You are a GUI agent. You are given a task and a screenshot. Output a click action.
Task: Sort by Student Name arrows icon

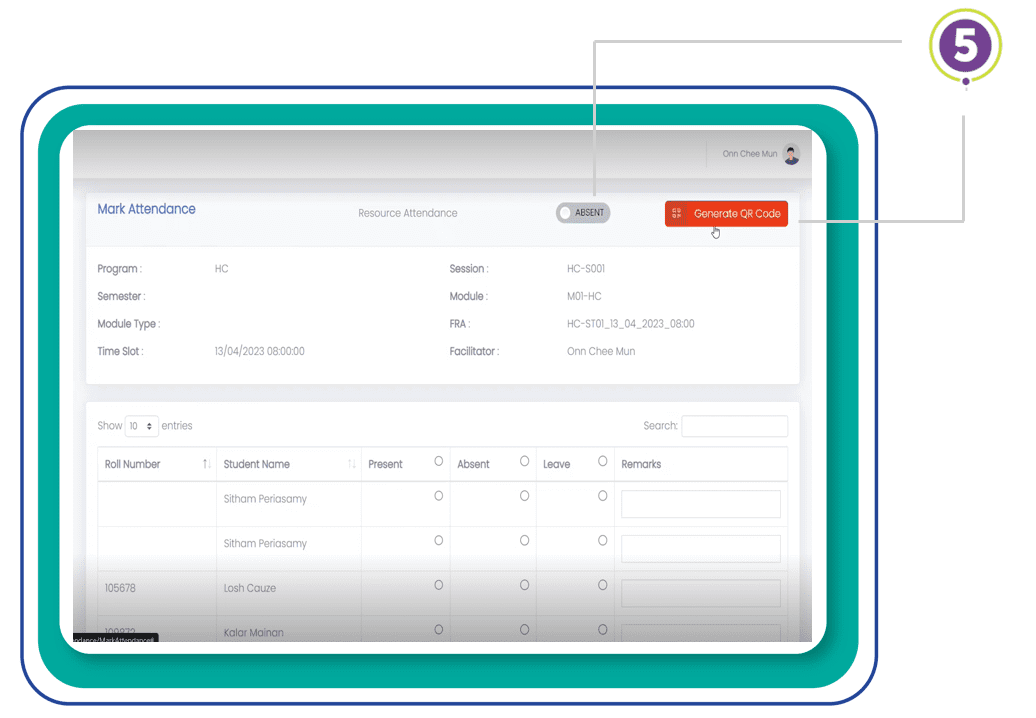pyautogui.click(x=352, y=464)
